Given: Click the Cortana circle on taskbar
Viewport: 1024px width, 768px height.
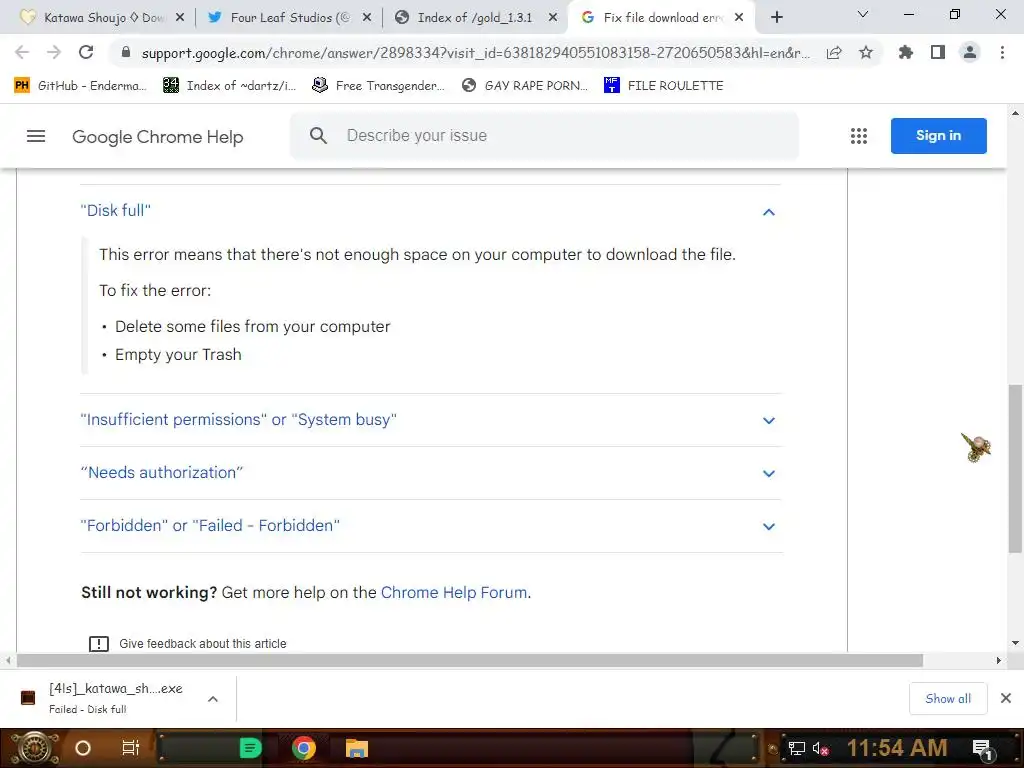Looking at the screenshot, I should tap(83, 748).
